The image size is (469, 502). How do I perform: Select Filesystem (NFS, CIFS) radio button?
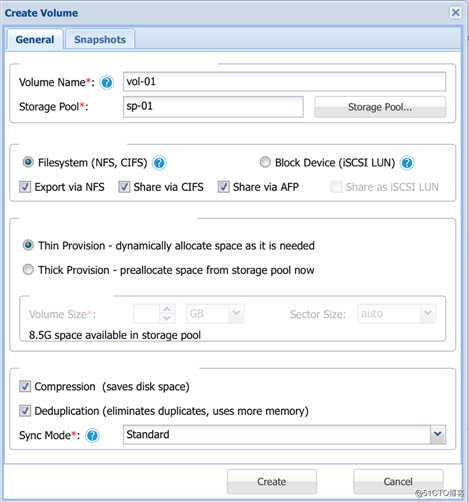(28, 162)
